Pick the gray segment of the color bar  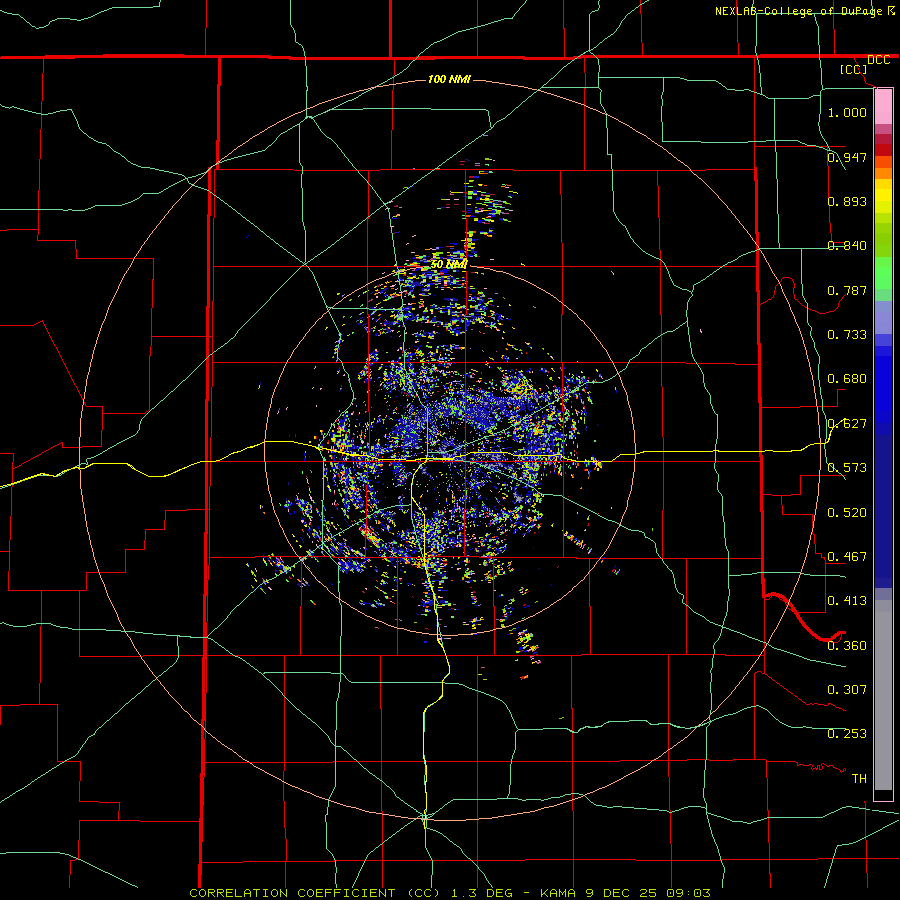pos(883,695)
